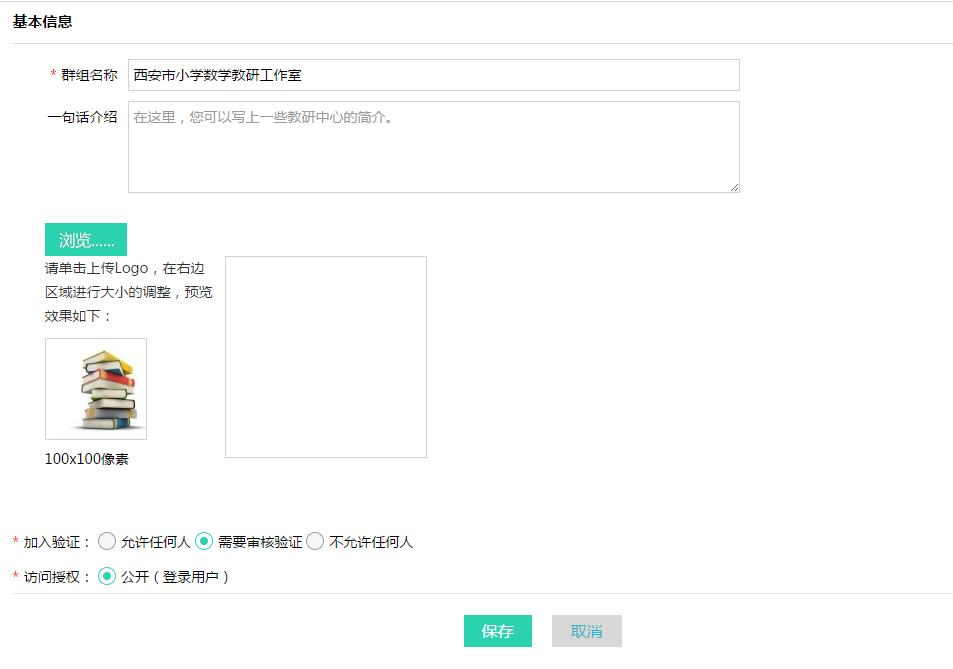Click the 加入验证 label
Screen dimensions: 953x669
57,542
